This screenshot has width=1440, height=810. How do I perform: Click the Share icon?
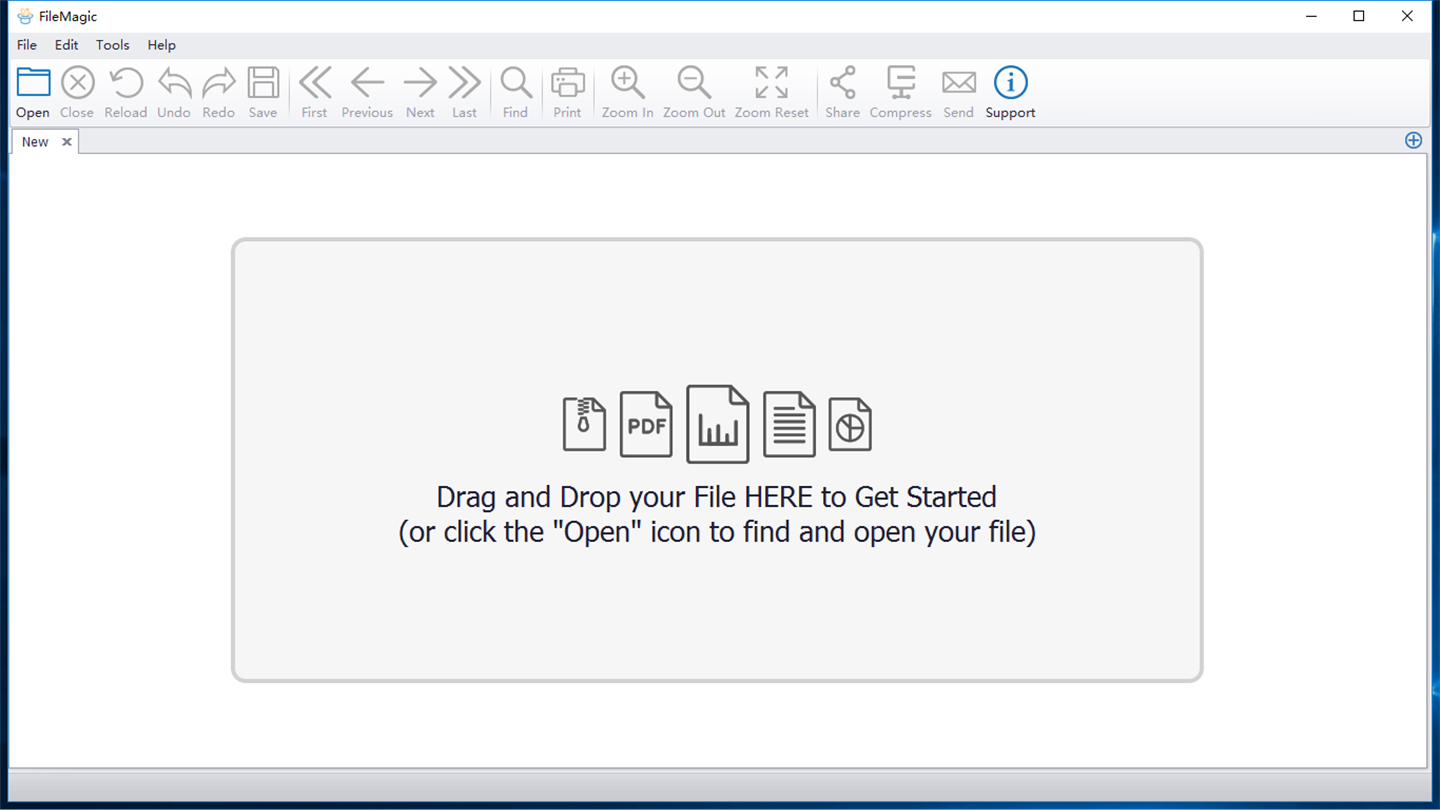coord(843,83)
